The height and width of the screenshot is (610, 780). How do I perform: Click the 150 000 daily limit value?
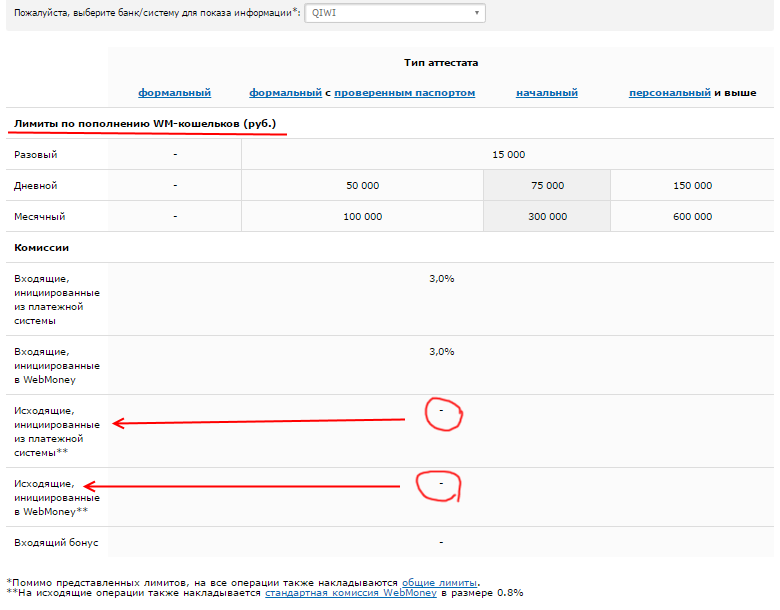tap(692, 186)
